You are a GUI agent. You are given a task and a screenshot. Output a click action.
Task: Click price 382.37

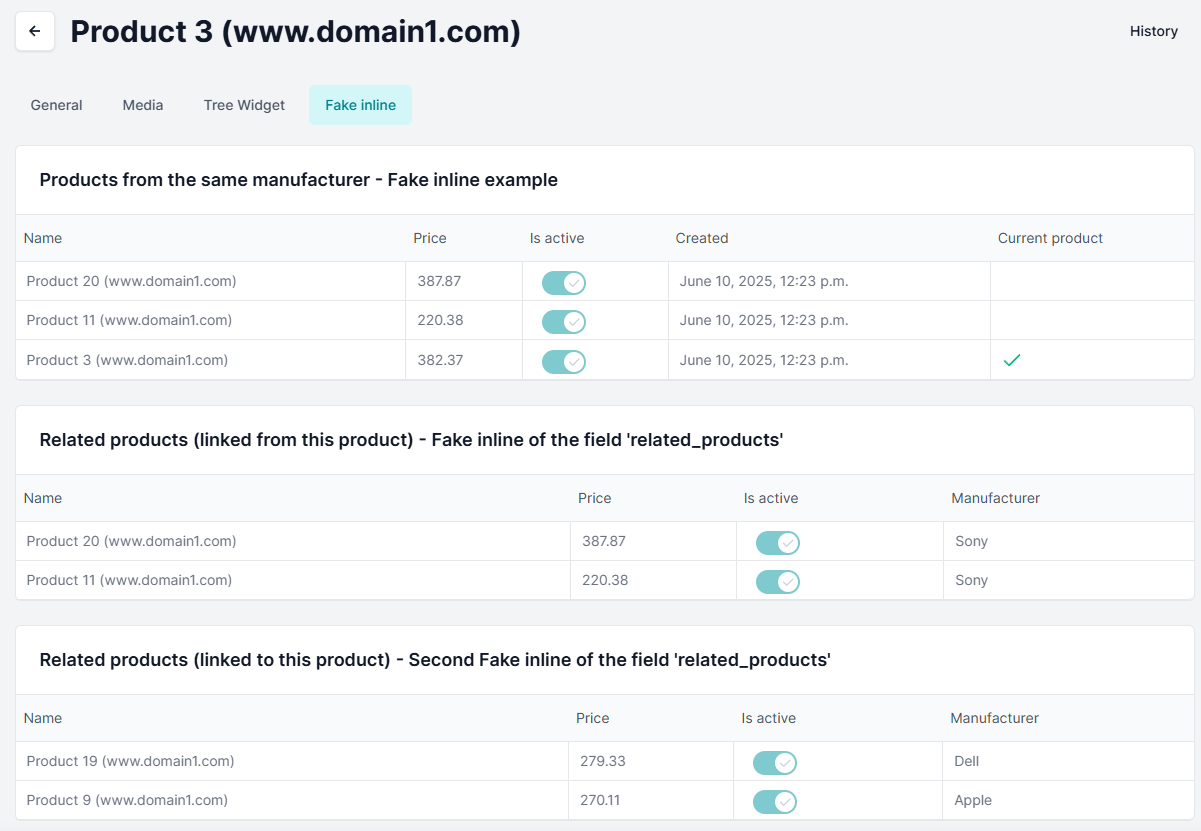440,360
